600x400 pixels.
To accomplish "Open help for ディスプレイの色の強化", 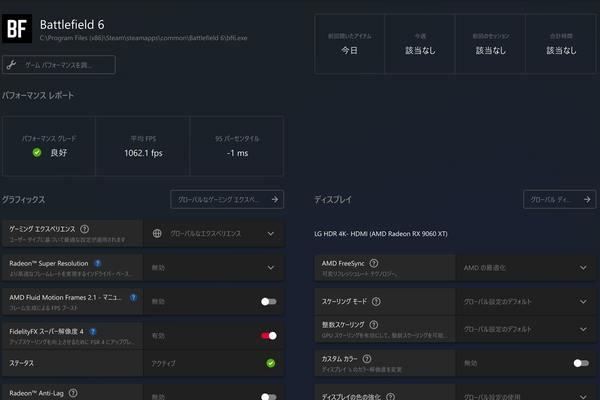I will tap(390, 397).
